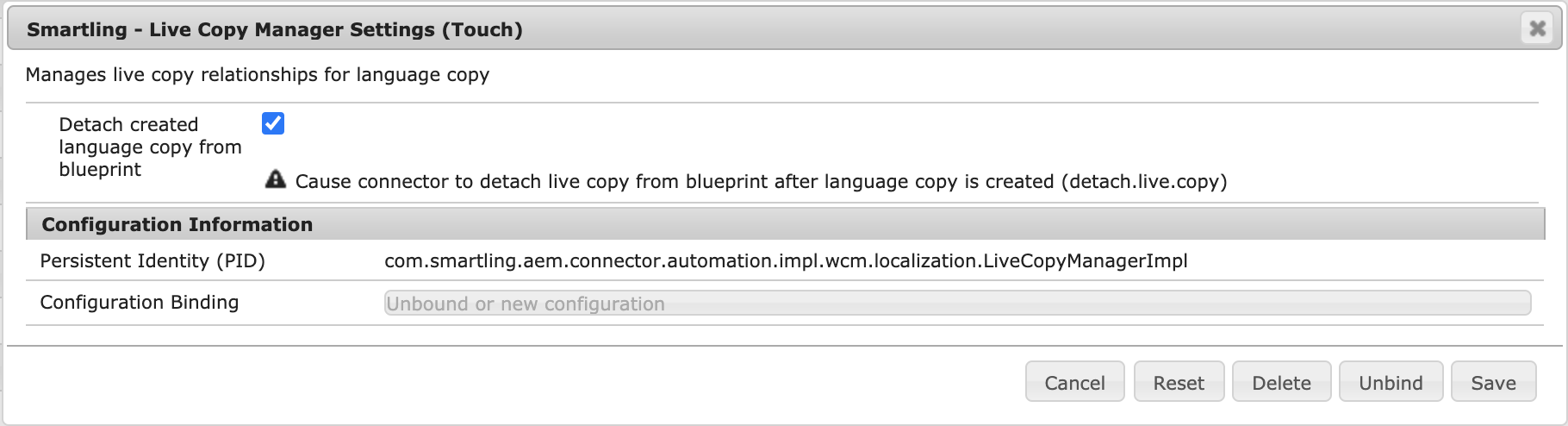Focus the Unbound or new configuration field
Screen dimensions: 1568x426
pos(956,304)
